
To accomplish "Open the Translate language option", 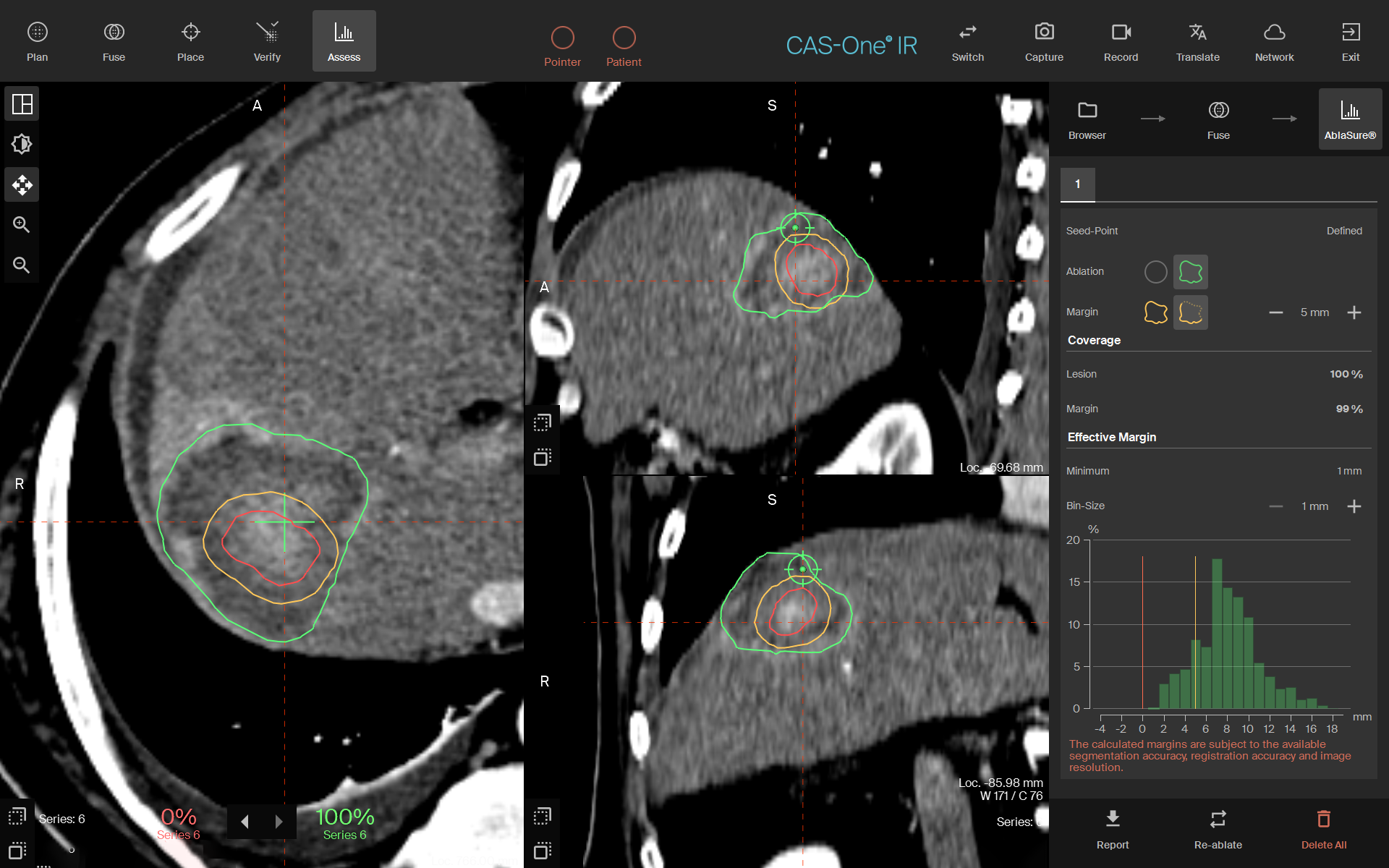I will 1197,41.
